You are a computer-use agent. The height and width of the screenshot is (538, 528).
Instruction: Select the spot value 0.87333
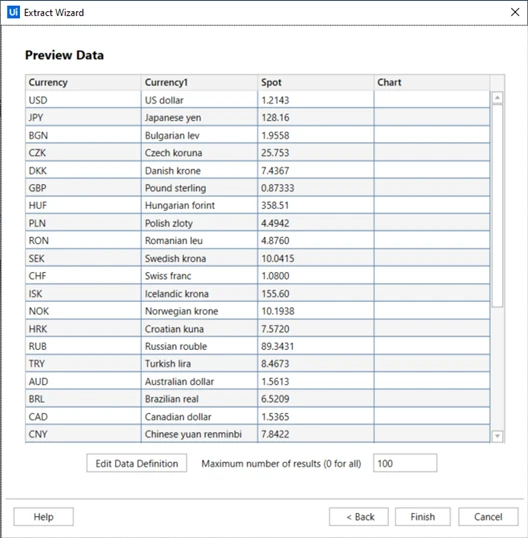click(x=316, y=188)
